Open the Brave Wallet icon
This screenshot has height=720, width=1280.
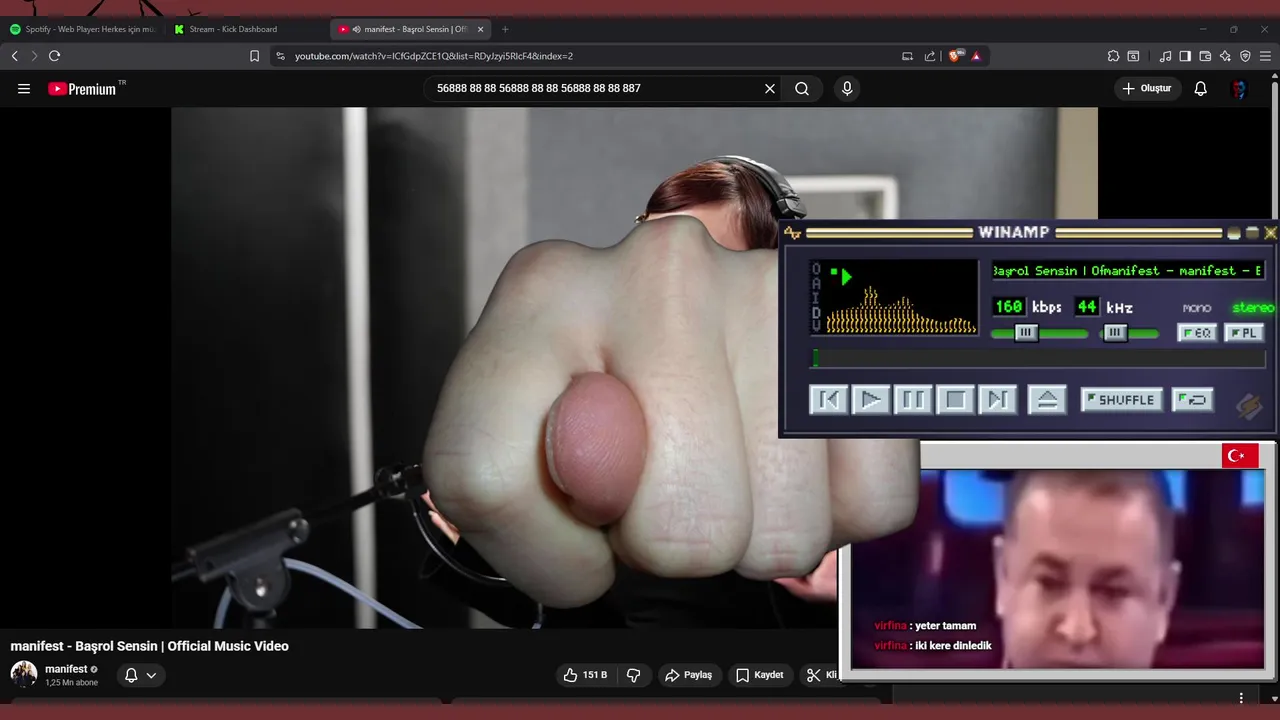tap(1205, 56)
